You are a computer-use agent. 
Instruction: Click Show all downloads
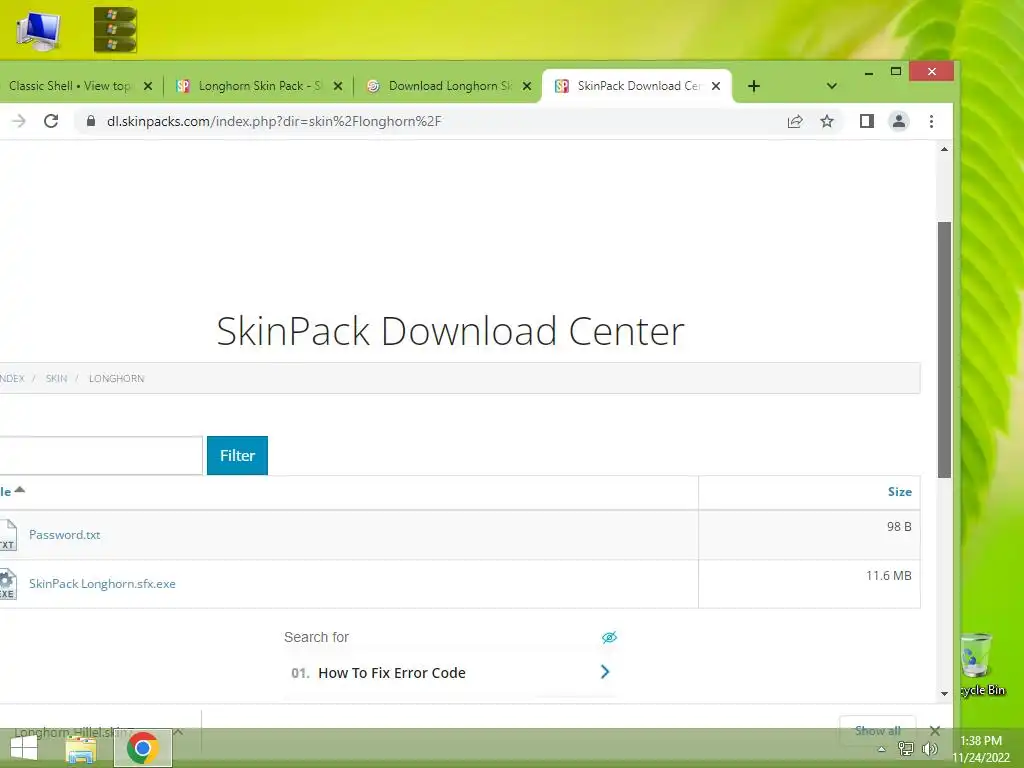point(877,731)
